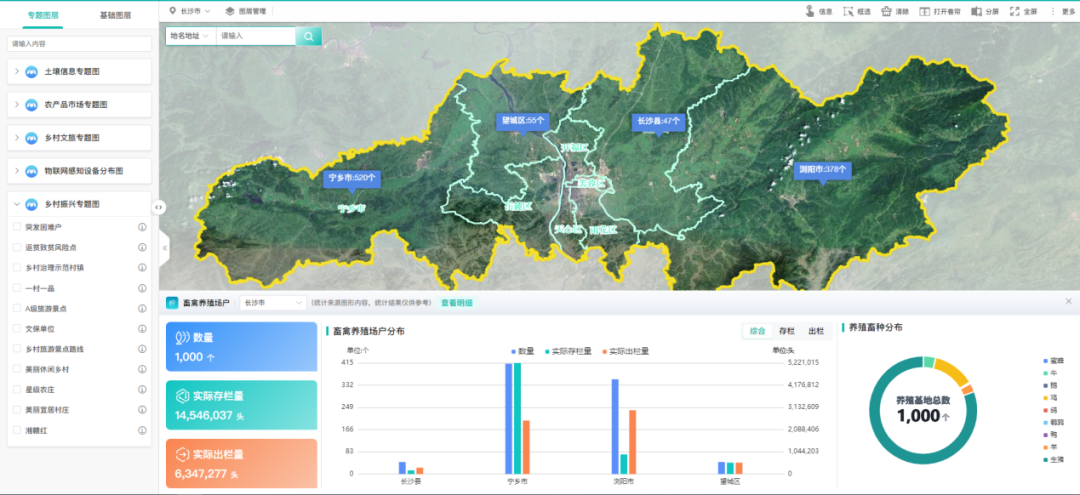Click the 清除 clear tool
This screenshot has height=495, width=1080.
886,11
